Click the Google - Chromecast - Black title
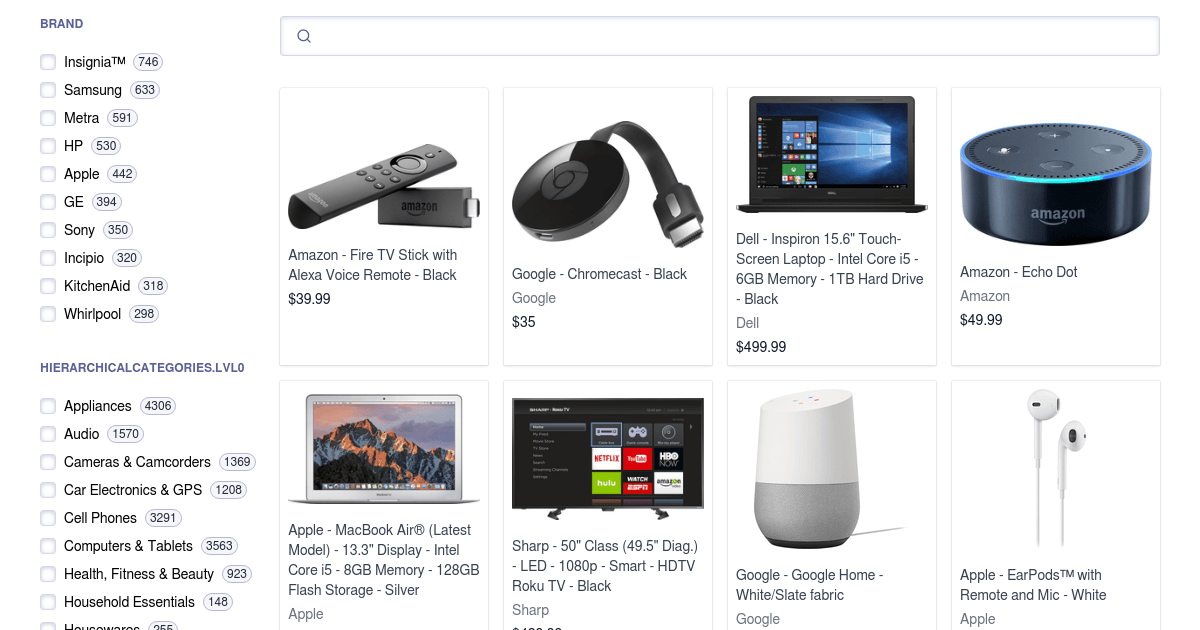Screen dimensions: 1200x630 tap(599, 274)
